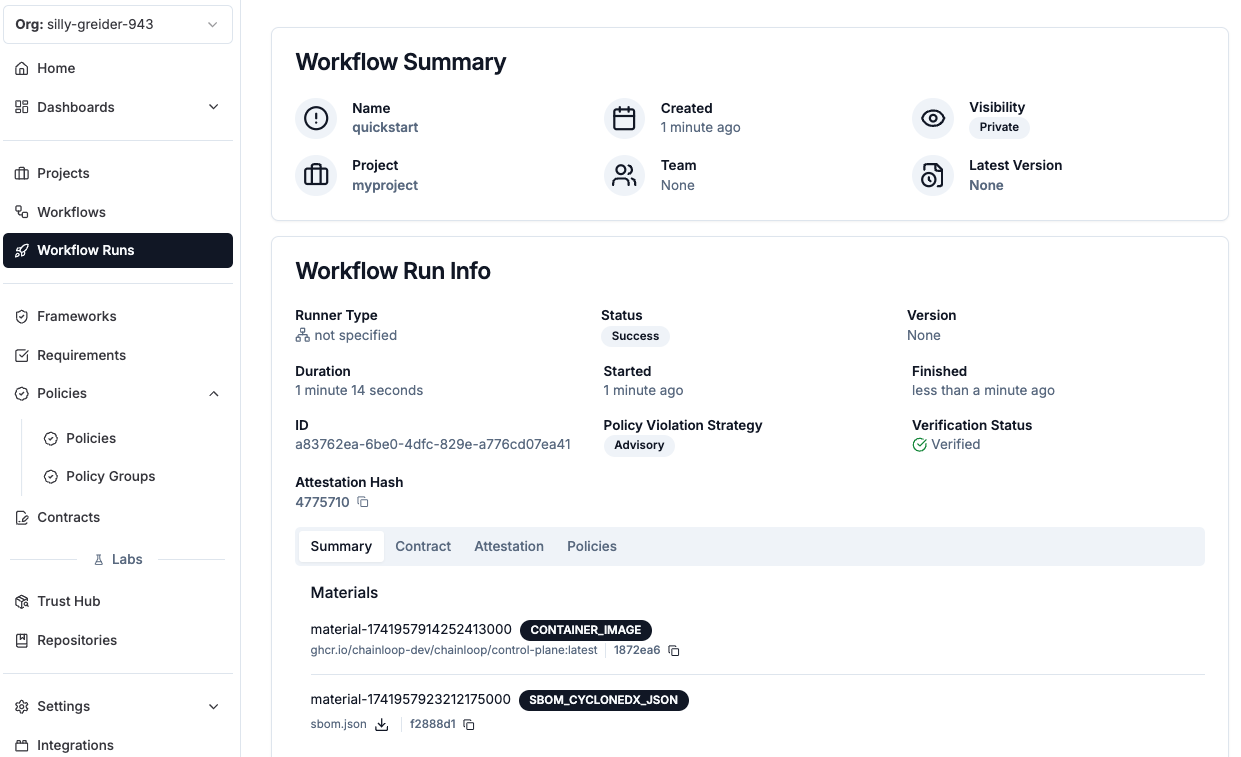Click the Project briefcase icon in summary

[x=316, y=175]
